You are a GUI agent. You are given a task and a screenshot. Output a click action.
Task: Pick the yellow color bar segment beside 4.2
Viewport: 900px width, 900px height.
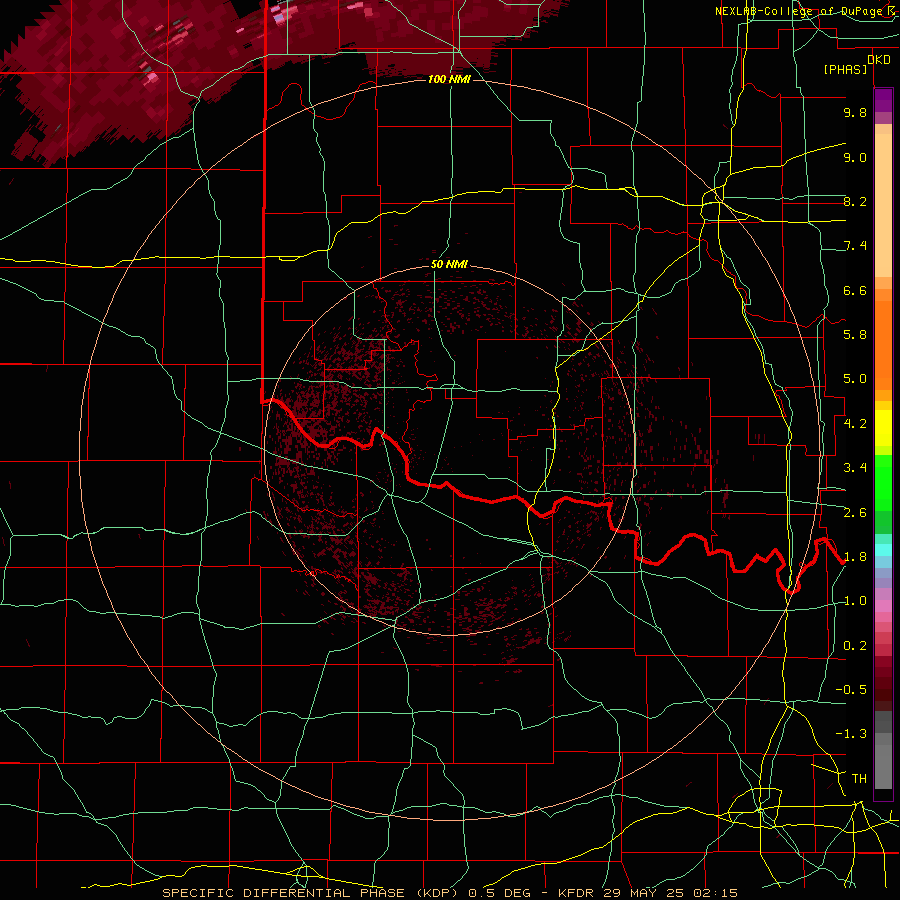pyautogui.click(x=883, y=428)
